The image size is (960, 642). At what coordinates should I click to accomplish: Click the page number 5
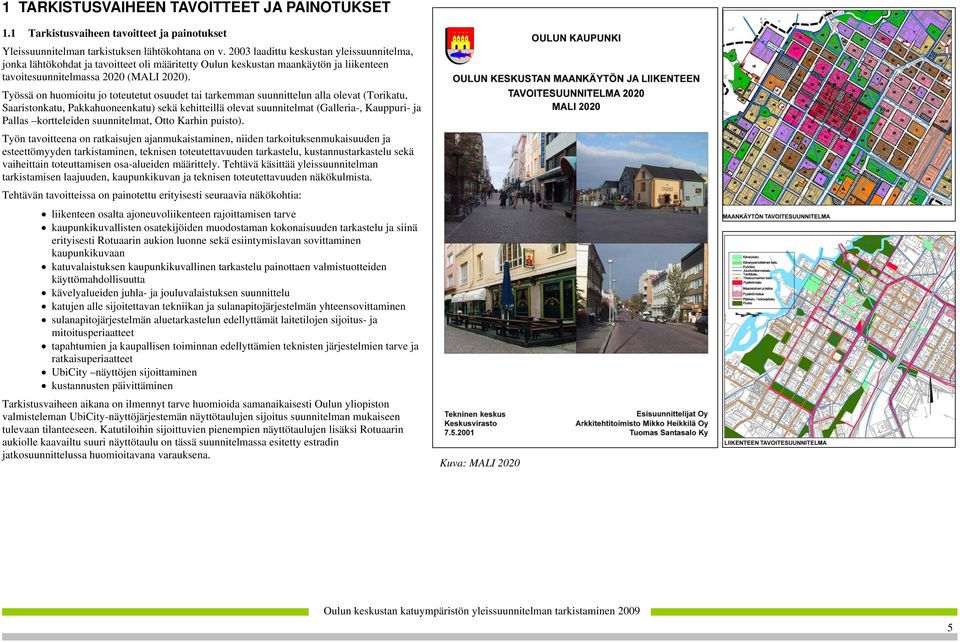[x=950, y=627]
